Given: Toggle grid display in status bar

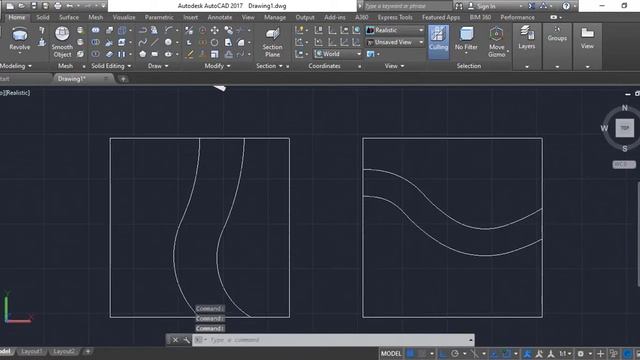Looking at the screenshot, I should 411,353.
